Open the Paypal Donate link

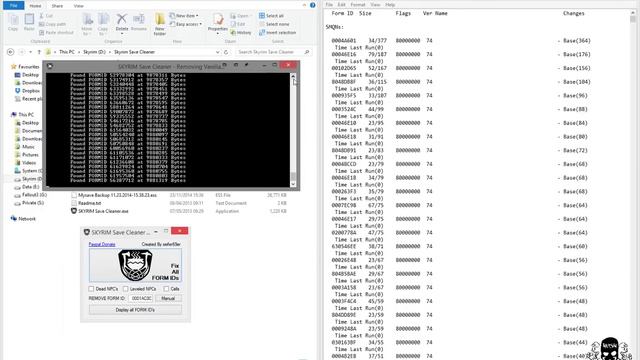tap(102, 244)
